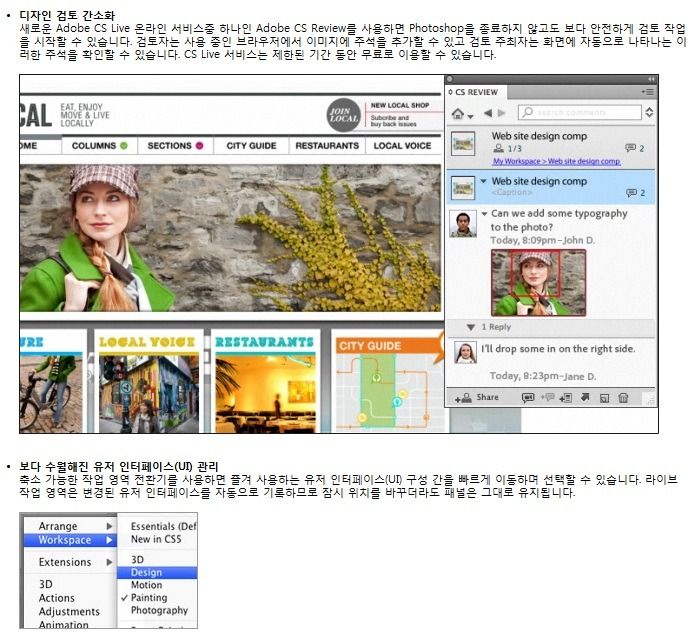Click the faded reply-to-comment bubble icon
The width and height of the screenshot is (696, 643).
coord(547,397)
